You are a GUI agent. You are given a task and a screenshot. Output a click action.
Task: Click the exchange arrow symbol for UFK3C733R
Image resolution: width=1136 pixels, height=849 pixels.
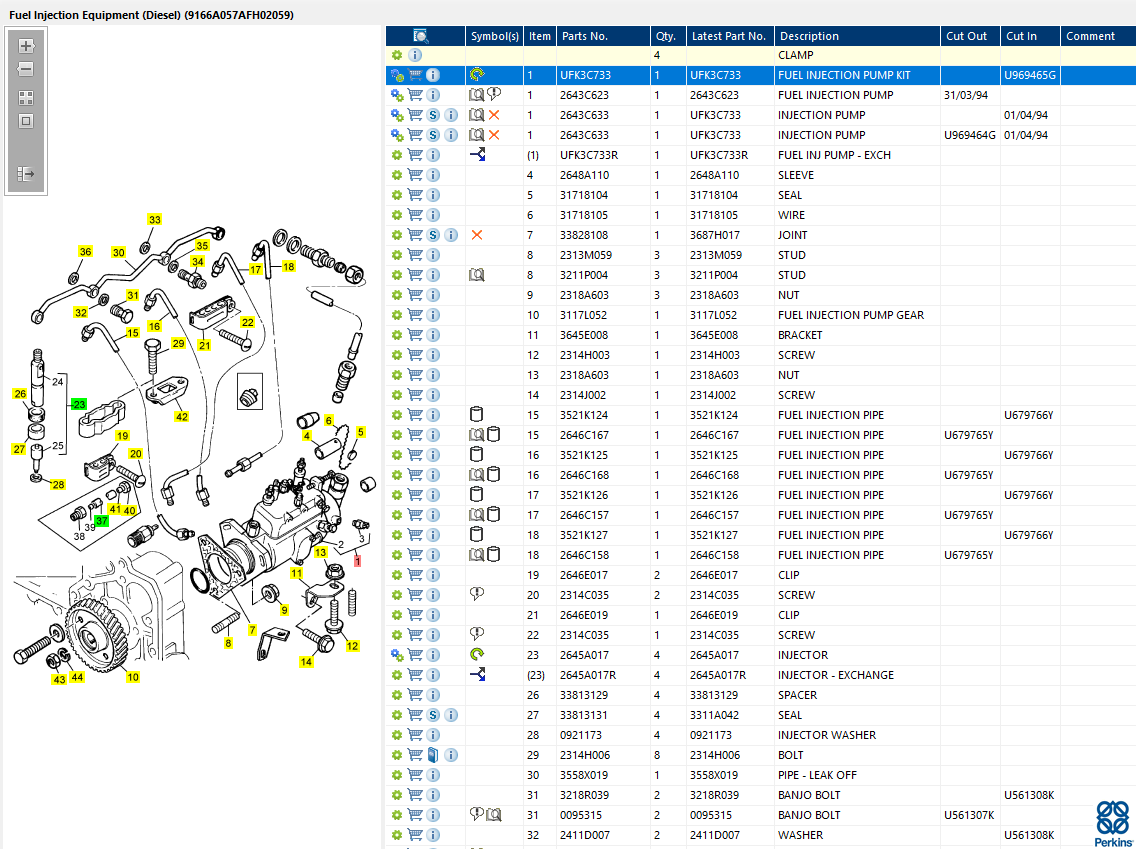[477, 154]
